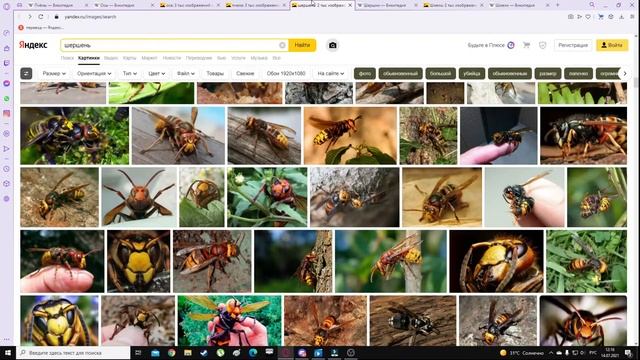Open Messenger in the browser sidebar

tap(6, 83)
